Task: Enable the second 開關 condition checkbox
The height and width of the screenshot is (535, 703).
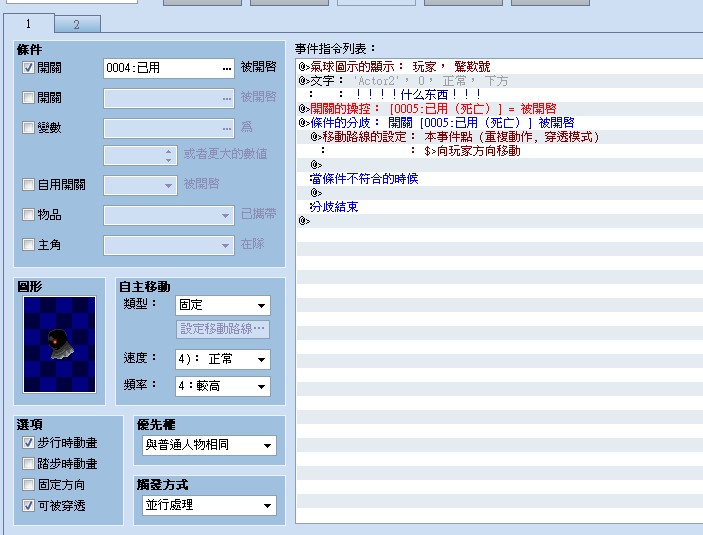Action: pos(28,97)
